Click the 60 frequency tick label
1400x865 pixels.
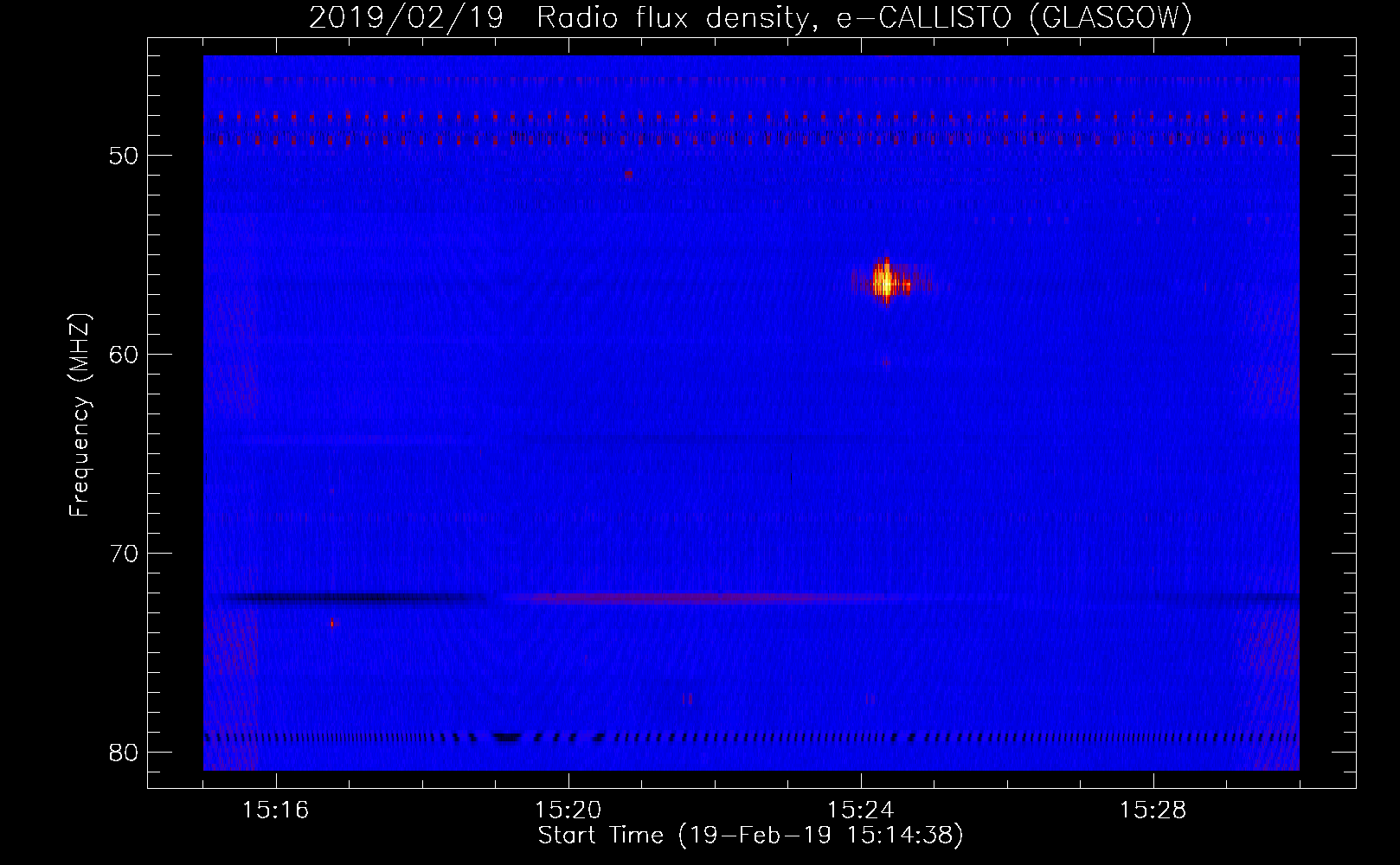pos(125,355)
